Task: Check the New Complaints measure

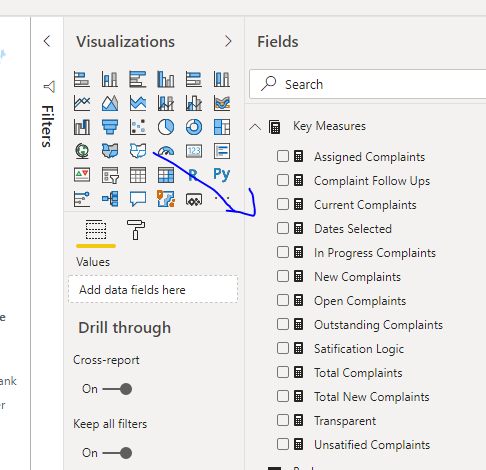Action: click(x=283, y=276)
